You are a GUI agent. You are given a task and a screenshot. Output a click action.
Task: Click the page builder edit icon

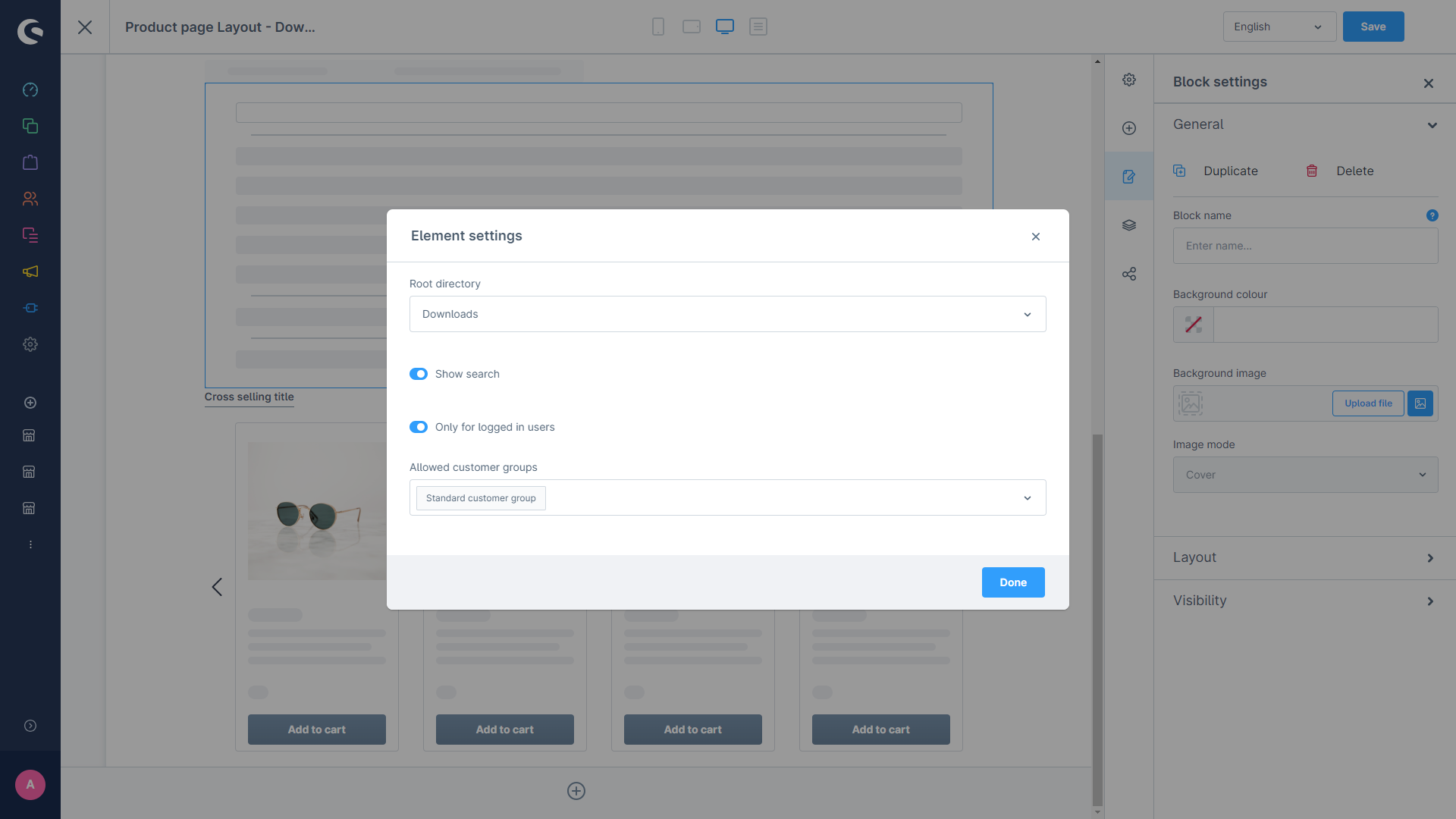click(x=1129, y=175)
